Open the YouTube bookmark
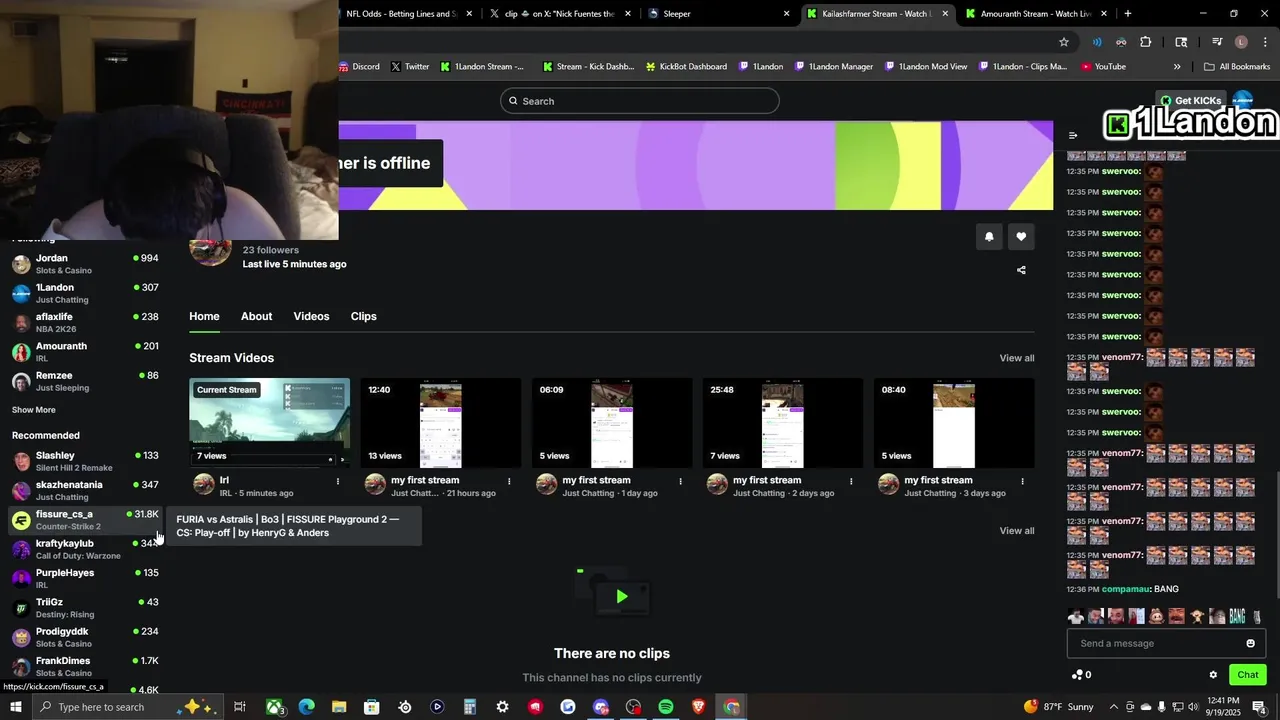This screenshot has width=1280, height=720. click(x=1102, y=67)
